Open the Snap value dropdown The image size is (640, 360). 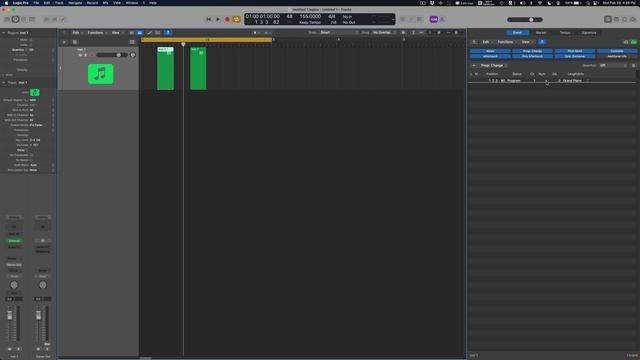[339, 33]
